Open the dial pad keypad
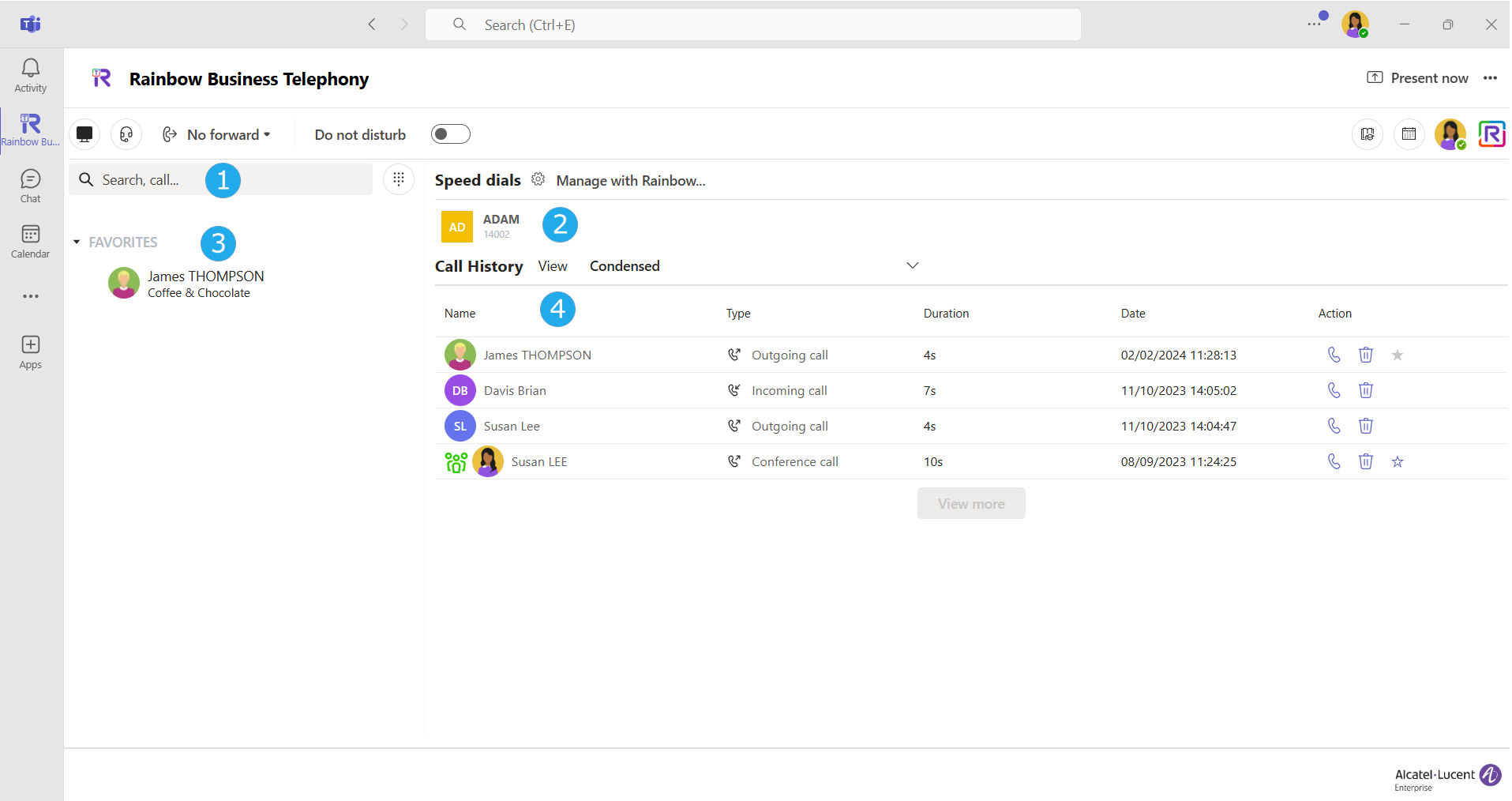Screen dimensions: 1512x801 coord(399,179)
